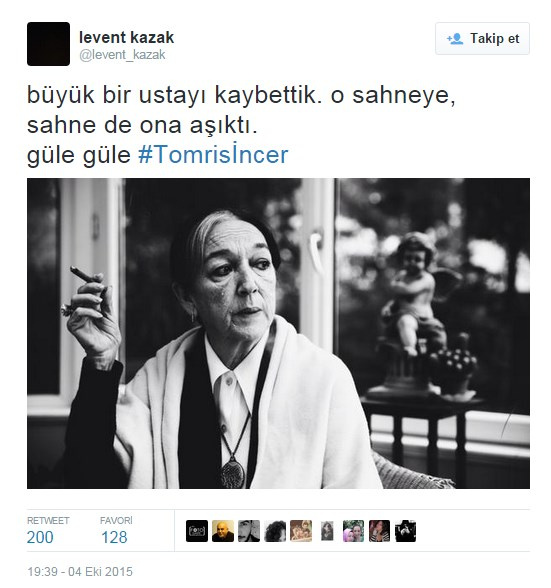View the 200 retweets count
Viewport: 551px width, 588px height.
[40, 537]
